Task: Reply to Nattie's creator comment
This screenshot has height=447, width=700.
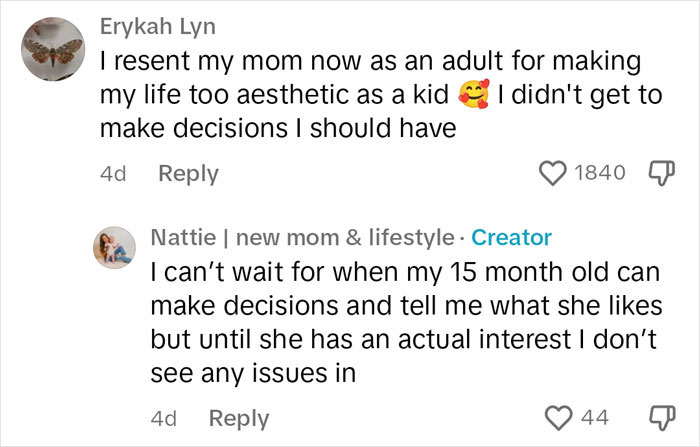Action: coord(239,418)
